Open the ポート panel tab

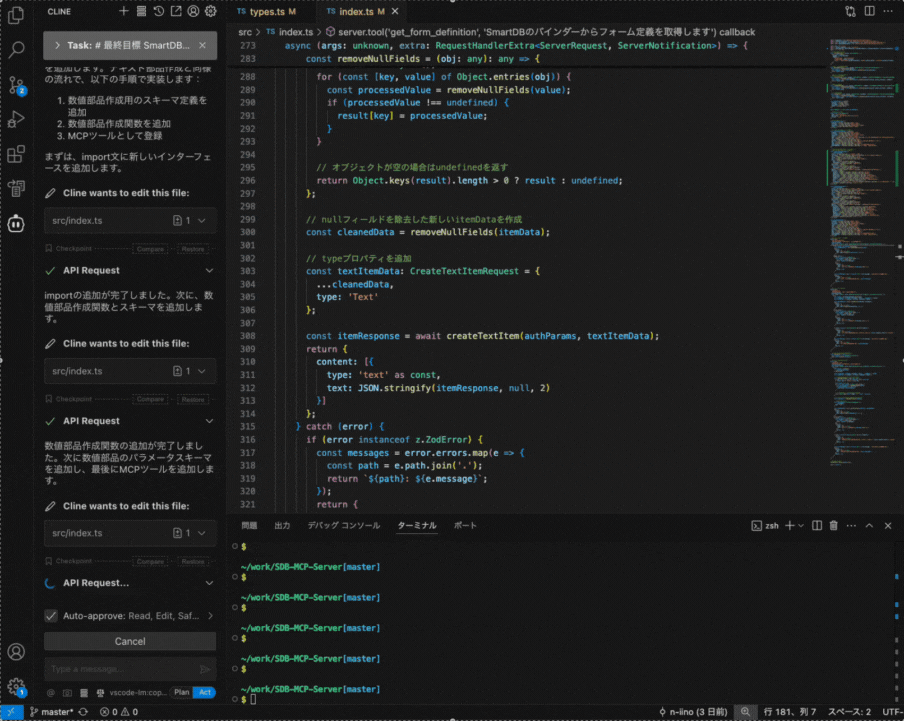[x=465, y=526]
